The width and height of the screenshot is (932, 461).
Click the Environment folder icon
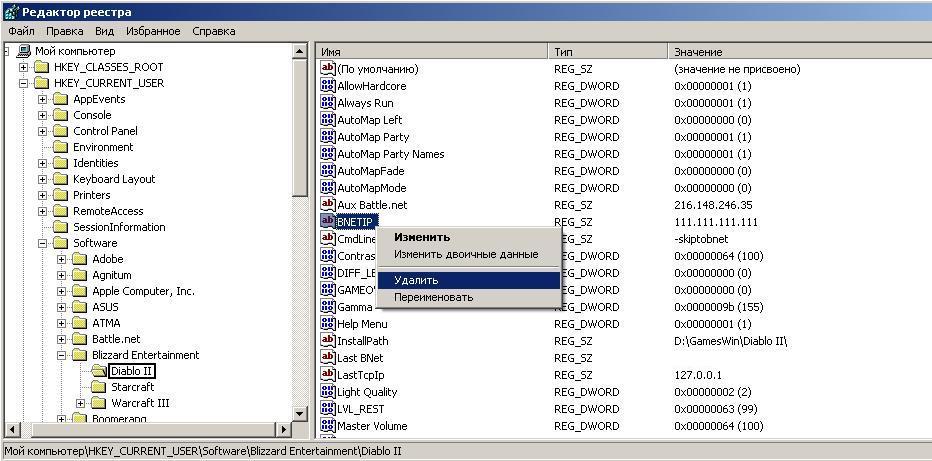point(60,147)
